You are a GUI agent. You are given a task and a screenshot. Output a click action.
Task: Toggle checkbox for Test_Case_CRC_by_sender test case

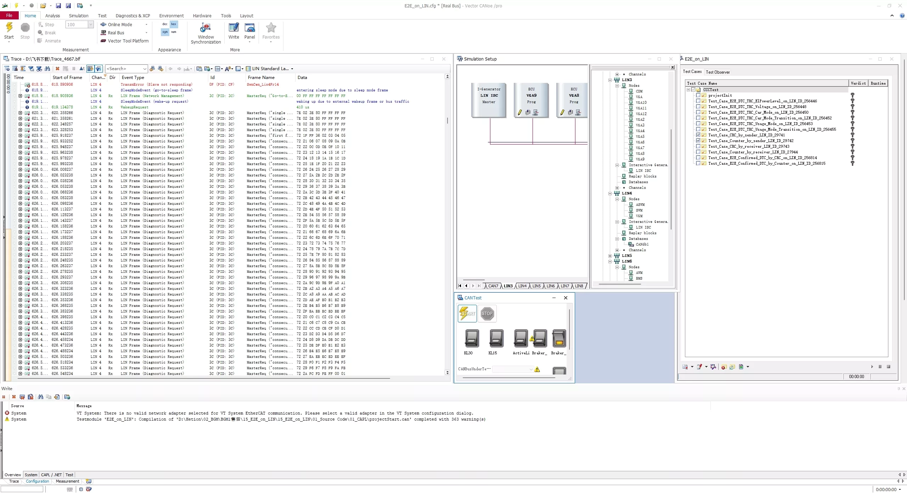click(698, 135)
